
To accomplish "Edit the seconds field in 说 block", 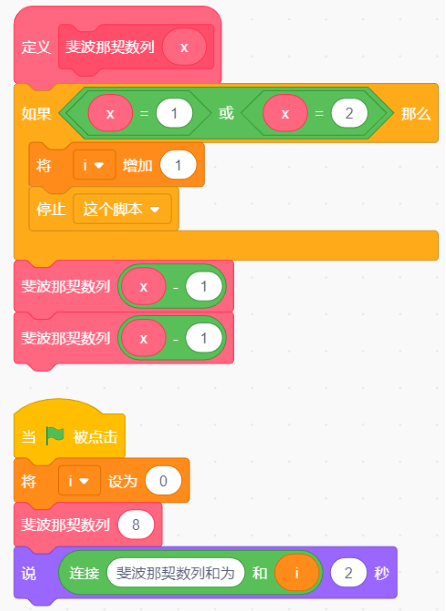I will (348, 573).
